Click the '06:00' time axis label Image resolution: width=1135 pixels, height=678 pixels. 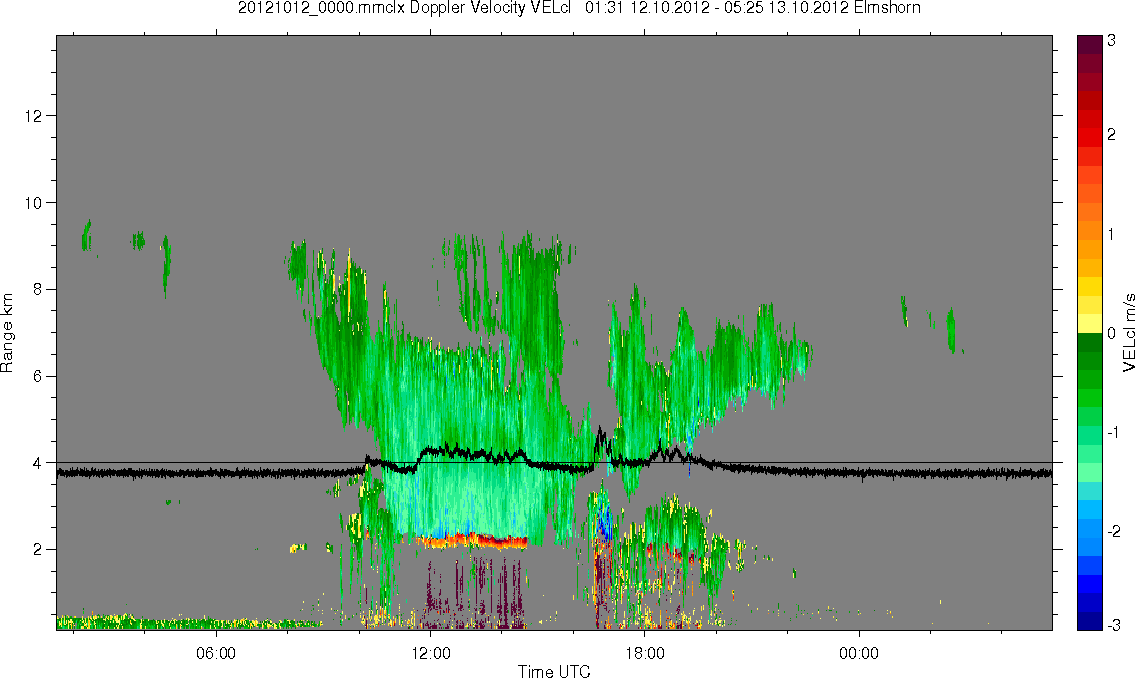216,653
